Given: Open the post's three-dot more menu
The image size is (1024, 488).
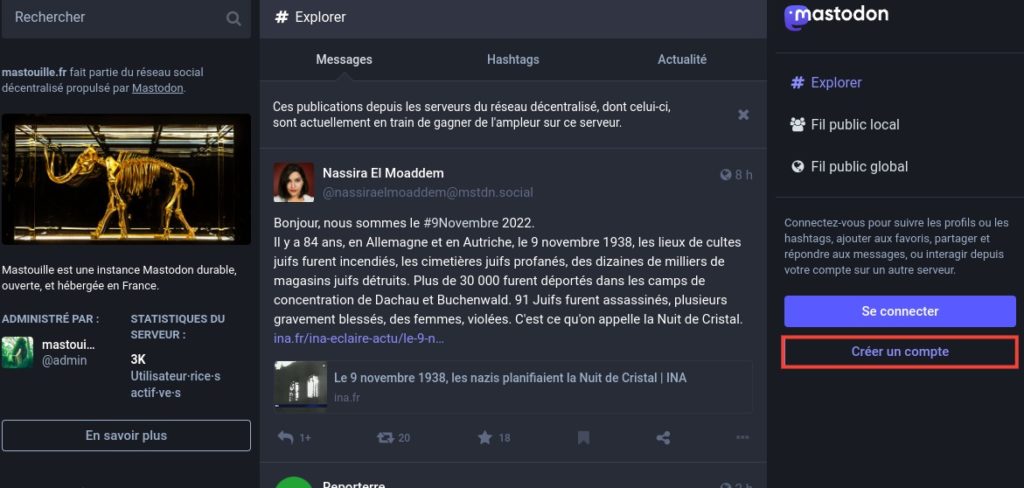Looking at the screenshot, I should pyautogui.click(x=743, y=437).
